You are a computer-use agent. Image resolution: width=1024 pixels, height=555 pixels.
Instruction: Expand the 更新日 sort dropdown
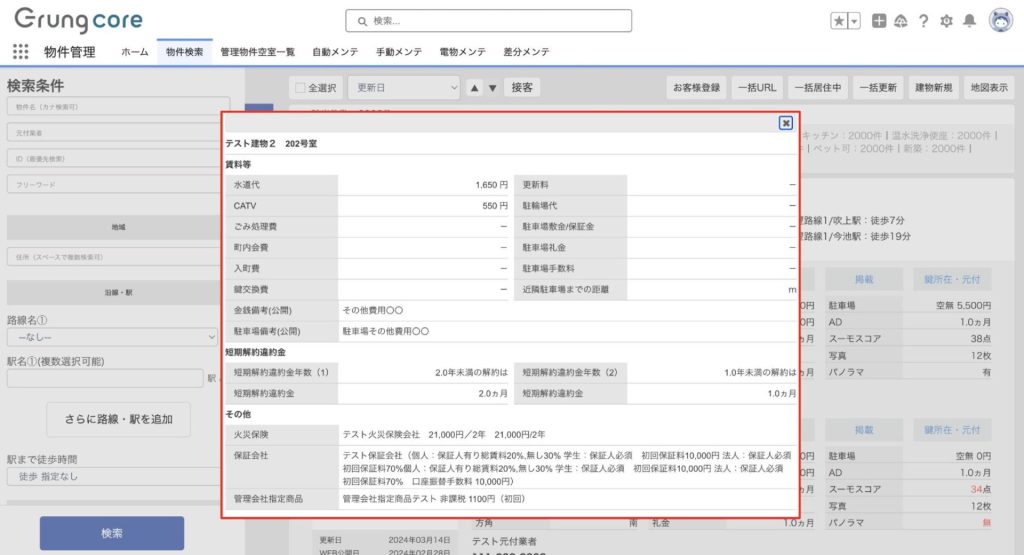tap(405, 88)
